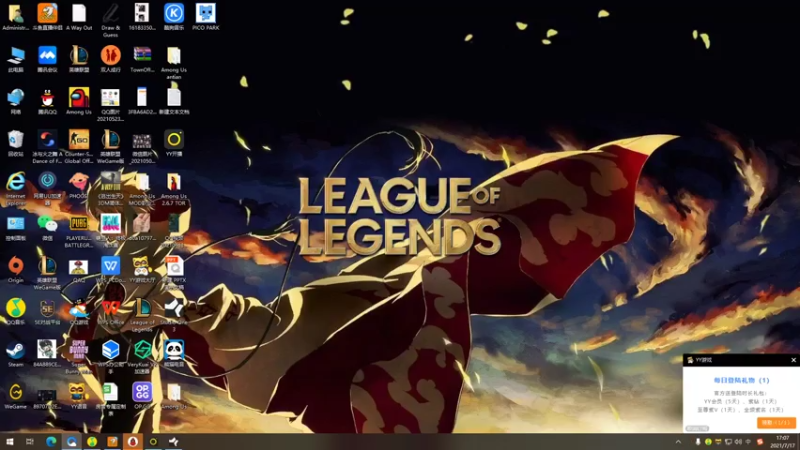Screen dimensions: 800x450
Task: Launch QQ Music yellow-green icon
Action: tap(15, 308)
